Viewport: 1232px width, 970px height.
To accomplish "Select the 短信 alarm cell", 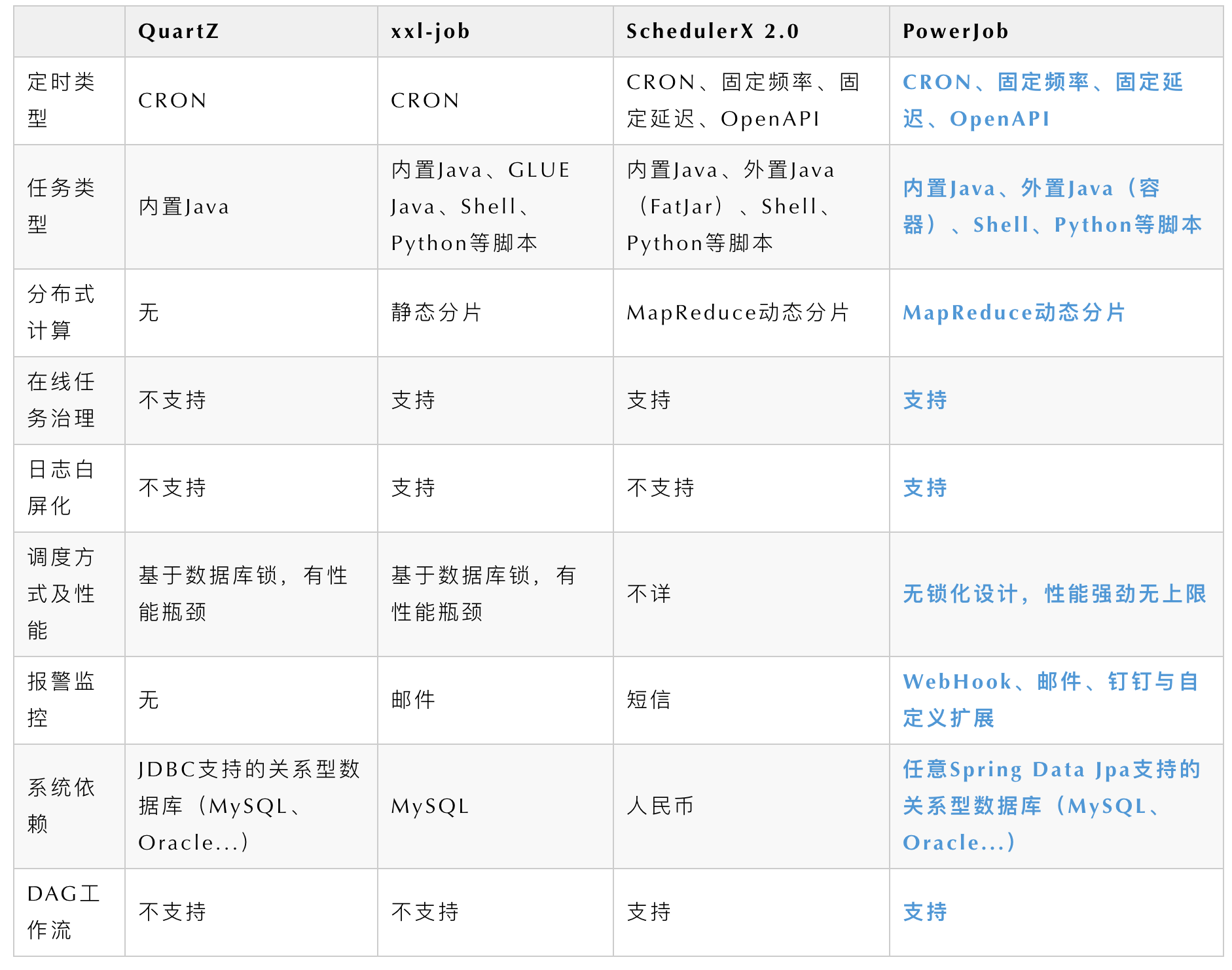I will (649, 700).
